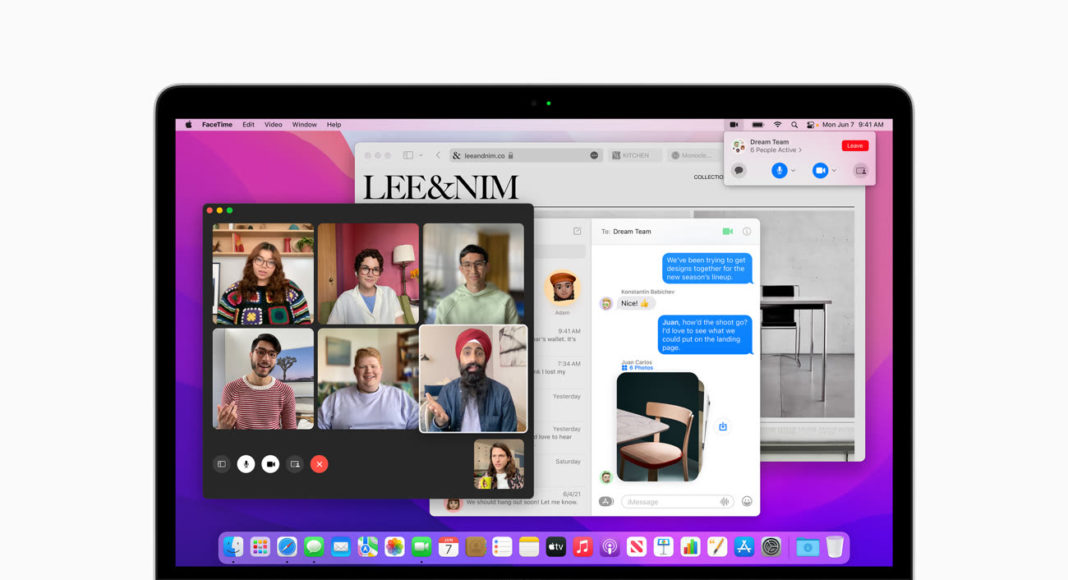
Task: Open the apps button beside iMessage field
Action: 606,502
